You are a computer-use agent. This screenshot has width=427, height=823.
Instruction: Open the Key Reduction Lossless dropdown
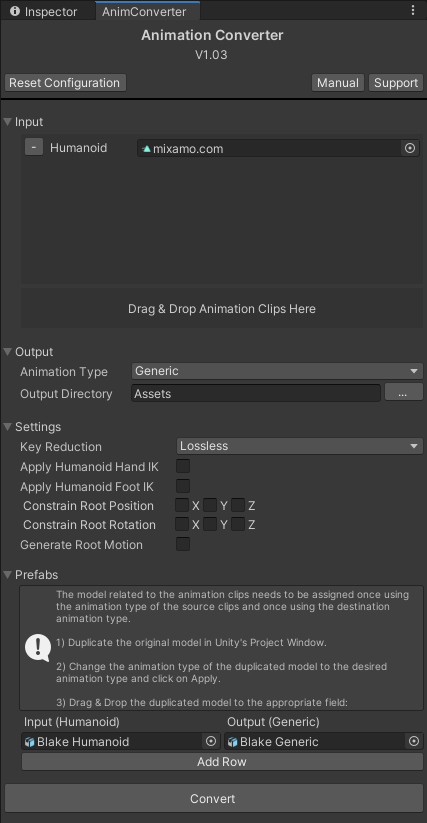[300, 446]
